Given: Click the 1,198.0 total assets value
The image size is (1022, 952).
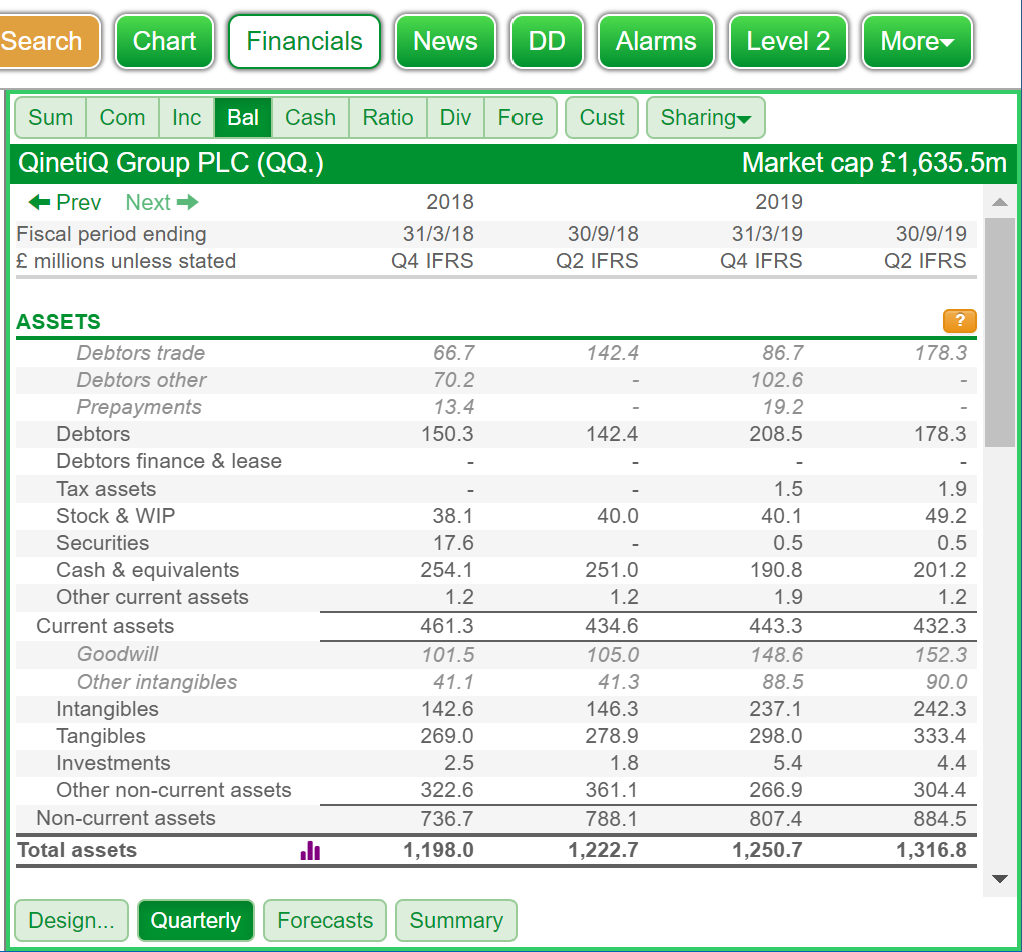Looking at the screenshot, I should pos(438,850).
